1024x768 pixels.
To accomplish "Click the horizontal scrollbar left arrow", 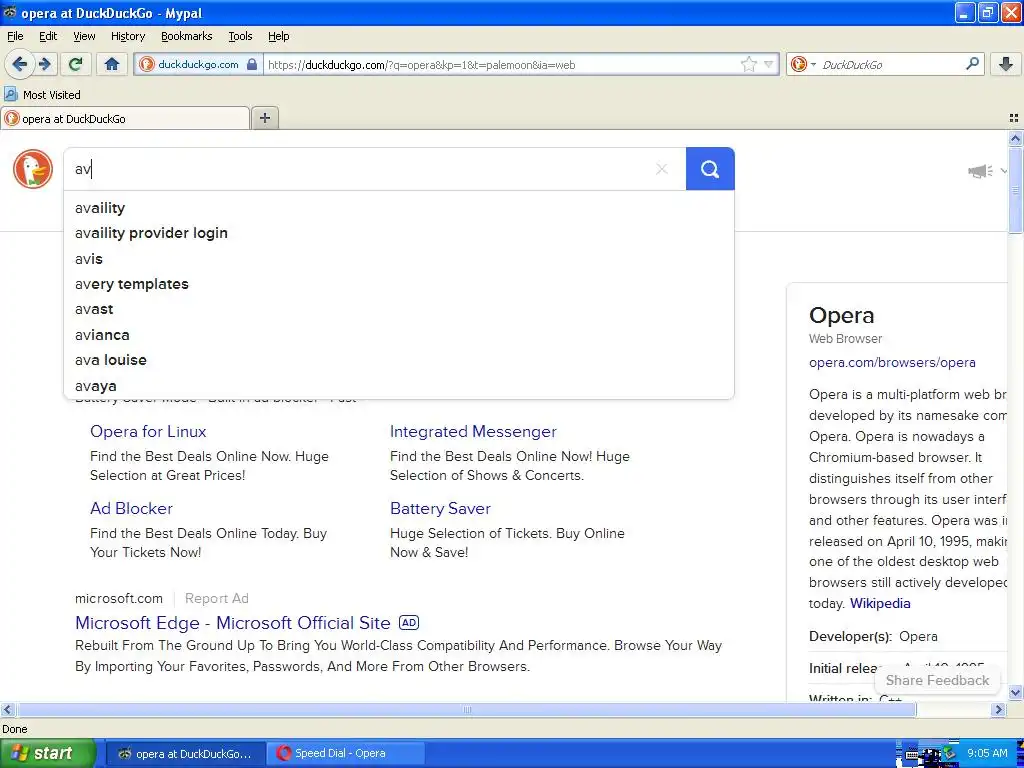I will tap(7, 709).
